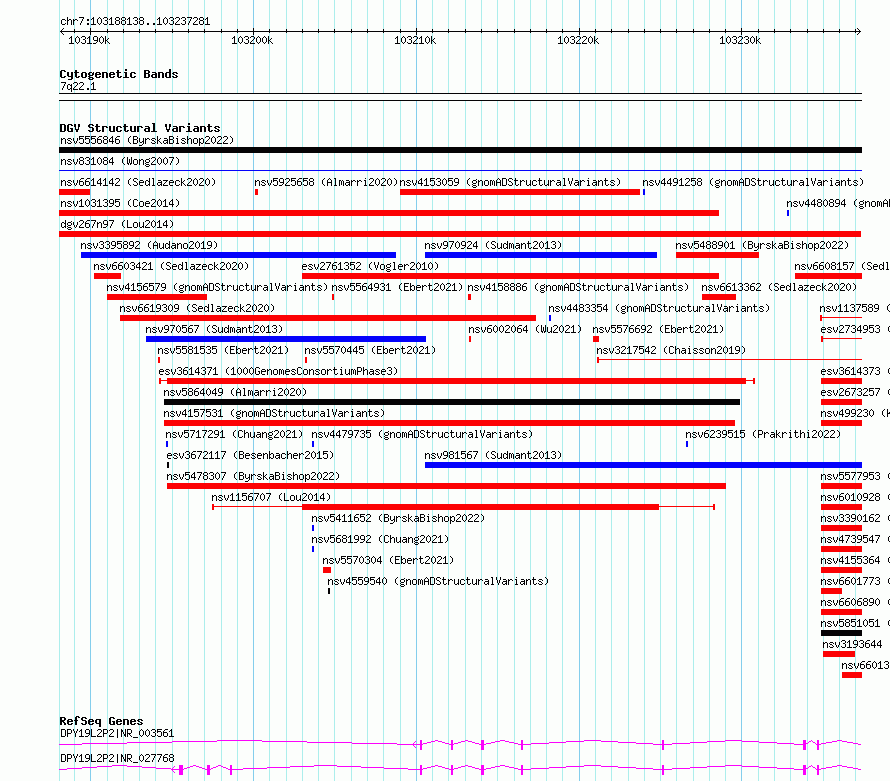Select esv3614371 (1000GenomesConsortiumPhase3) label
This screenshot has height=781, width=890.
click(x=278, y=371)
